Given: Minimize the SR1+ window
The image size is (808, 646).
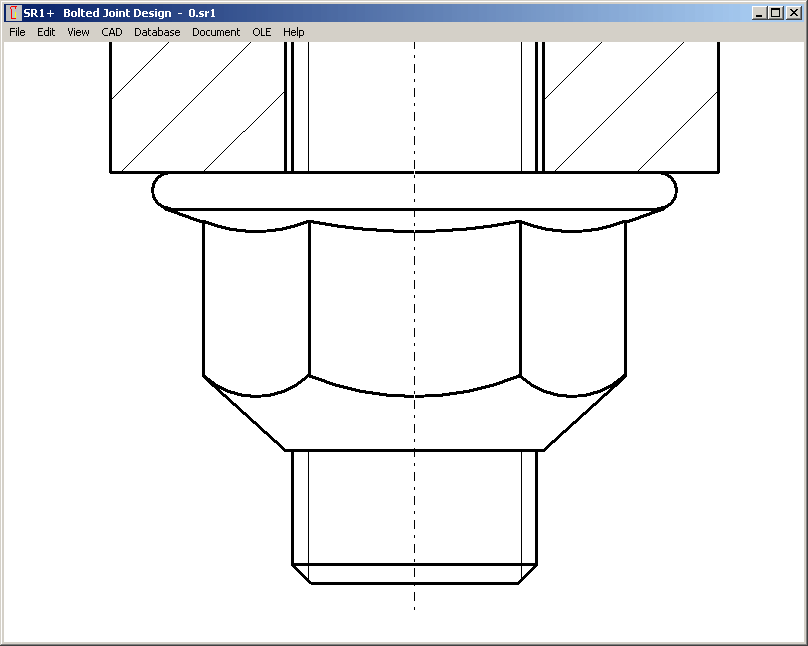Looking at the screenshot, I should 760,13.
